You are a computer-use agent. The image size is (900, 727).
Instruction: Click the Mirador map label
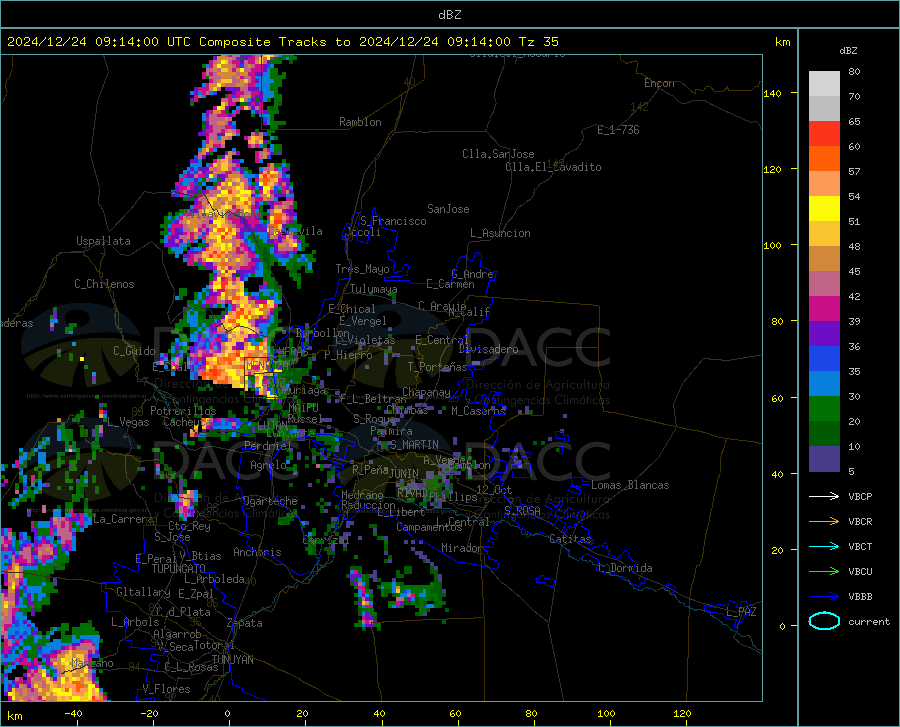(462, 548)
